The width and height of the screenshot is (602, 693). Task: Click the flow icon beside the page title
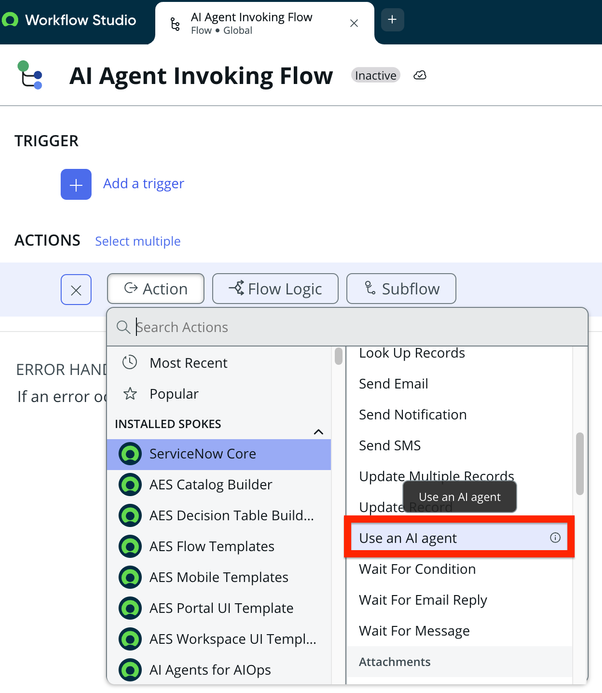click(x=30, y=75)
